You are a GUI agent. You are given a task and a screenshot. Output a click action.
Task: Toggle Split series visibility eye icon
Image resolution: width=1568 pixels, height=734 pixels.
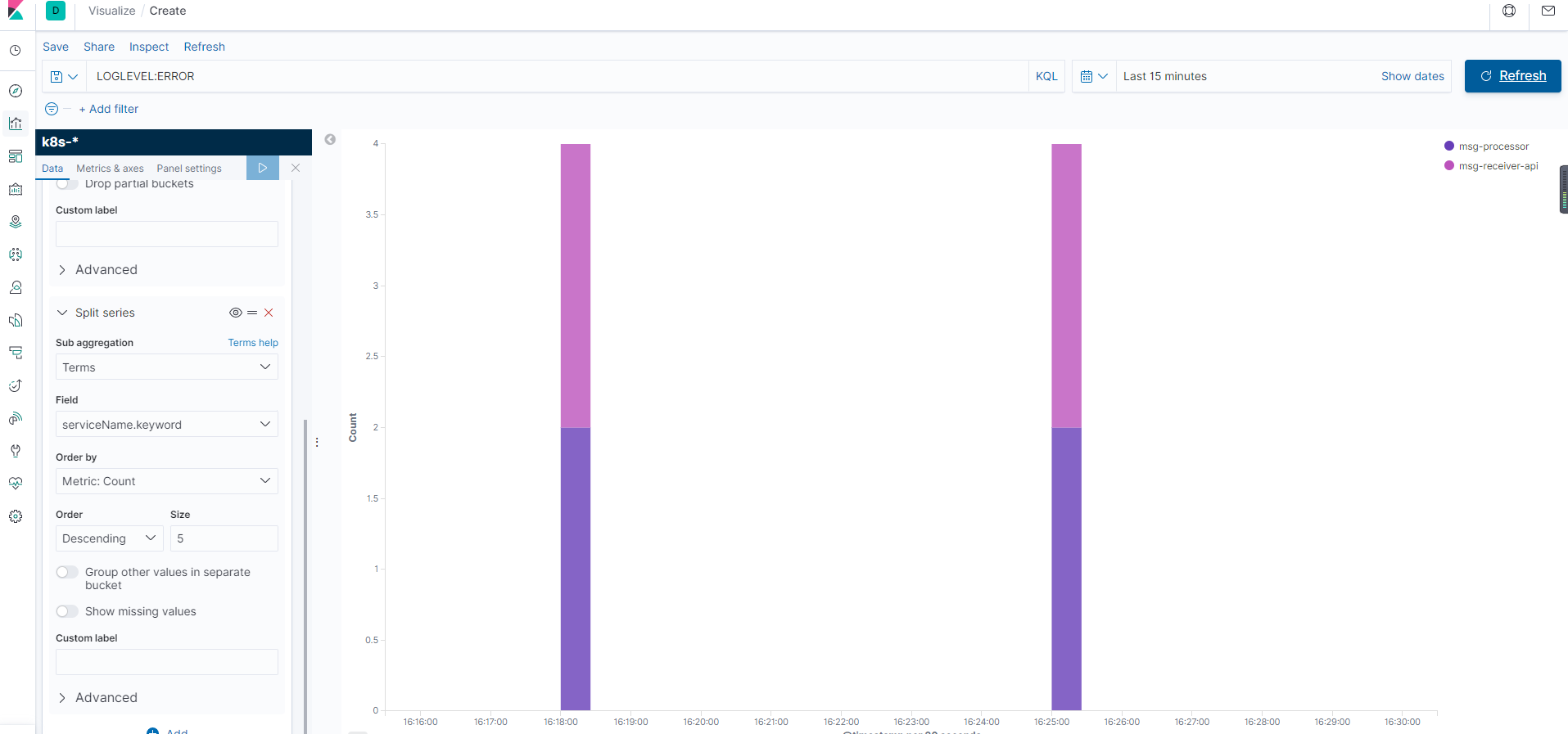click(235, 313)
